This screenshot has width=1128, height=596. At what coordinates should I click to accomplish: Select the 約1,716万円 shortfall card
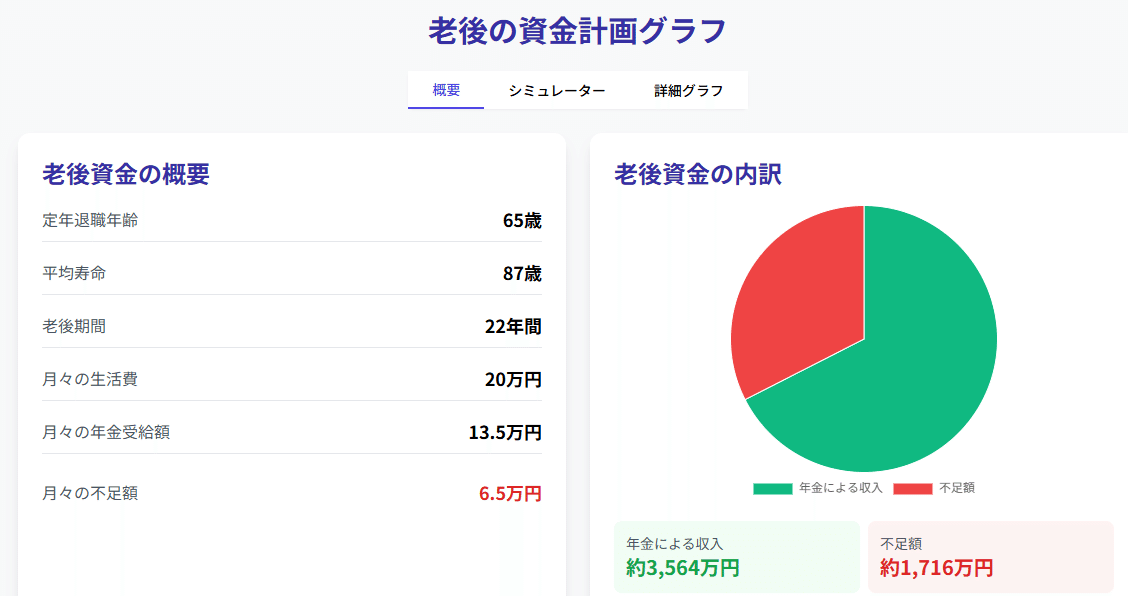[991, 557]
